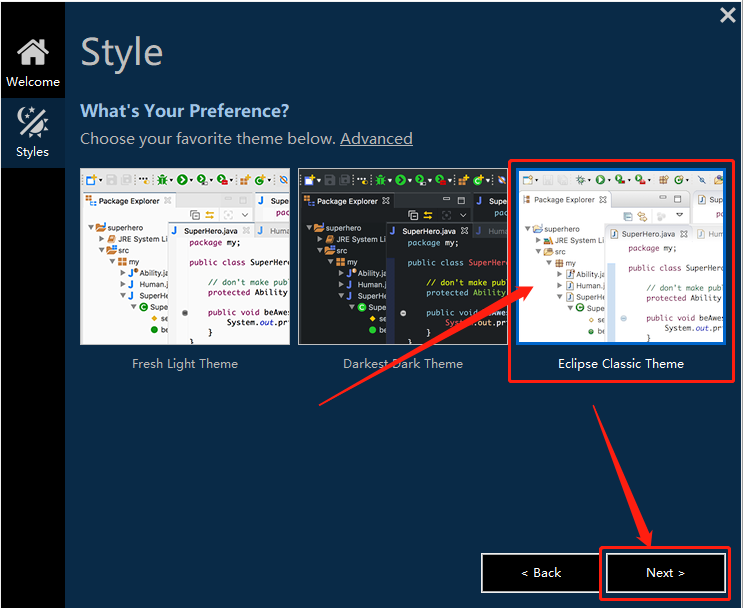
Task: Choose the Fresh Light Theme preview
Action: pyautogui.click(x=185, y=256)
